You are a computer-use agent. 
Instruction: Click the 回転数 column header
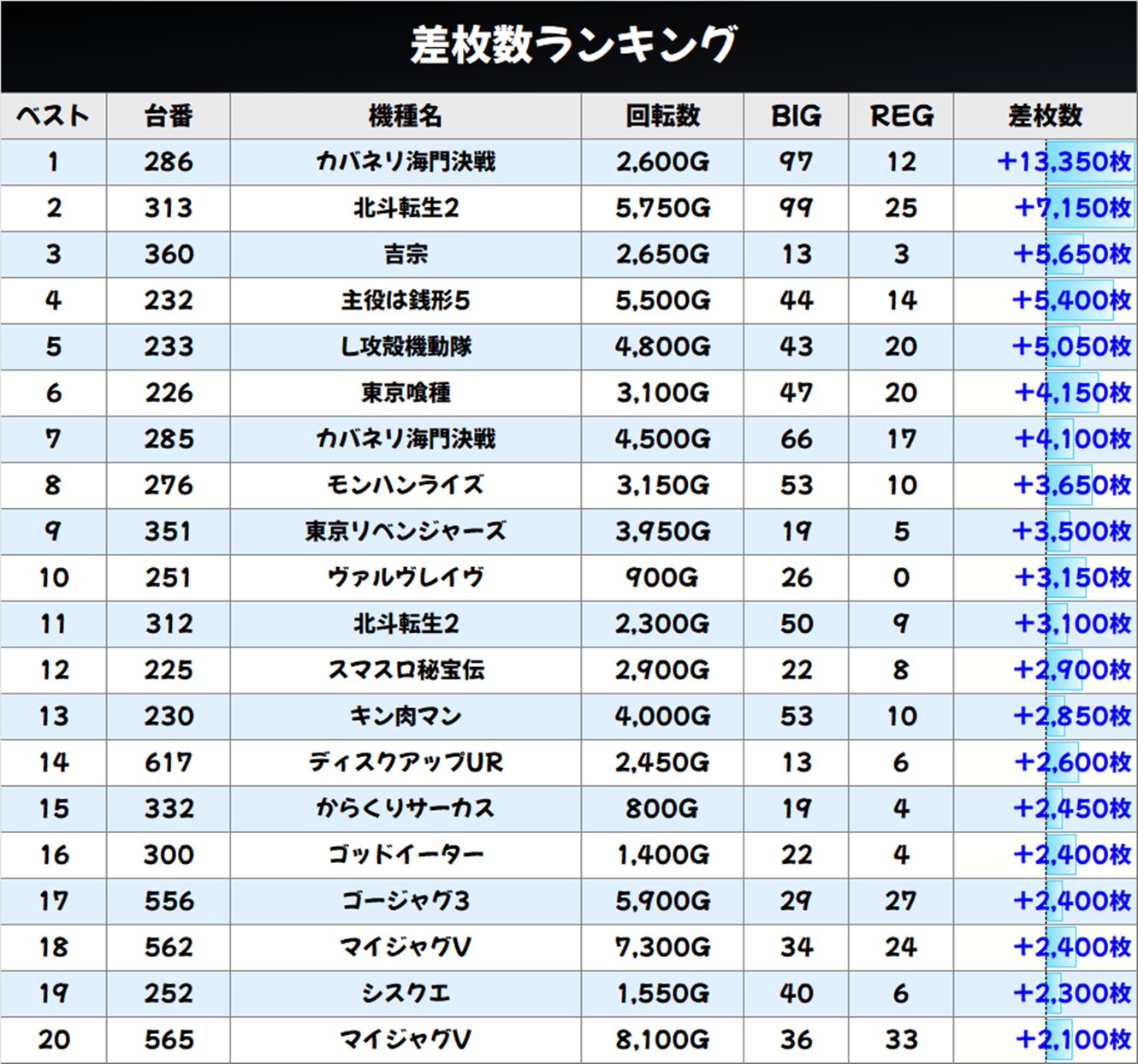tap(662, 115)
